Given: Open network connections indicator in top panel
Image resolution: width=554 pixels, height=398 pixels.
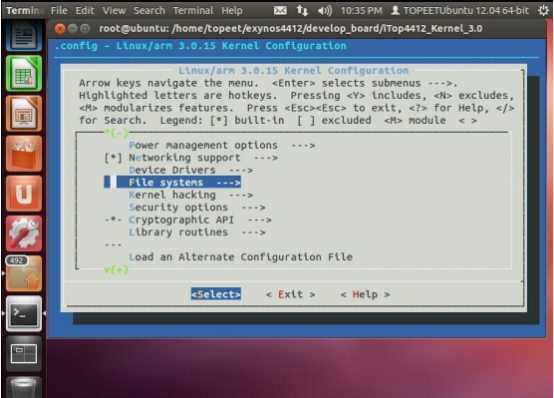Looking at the screenshot, I should (x=302, y=11).
